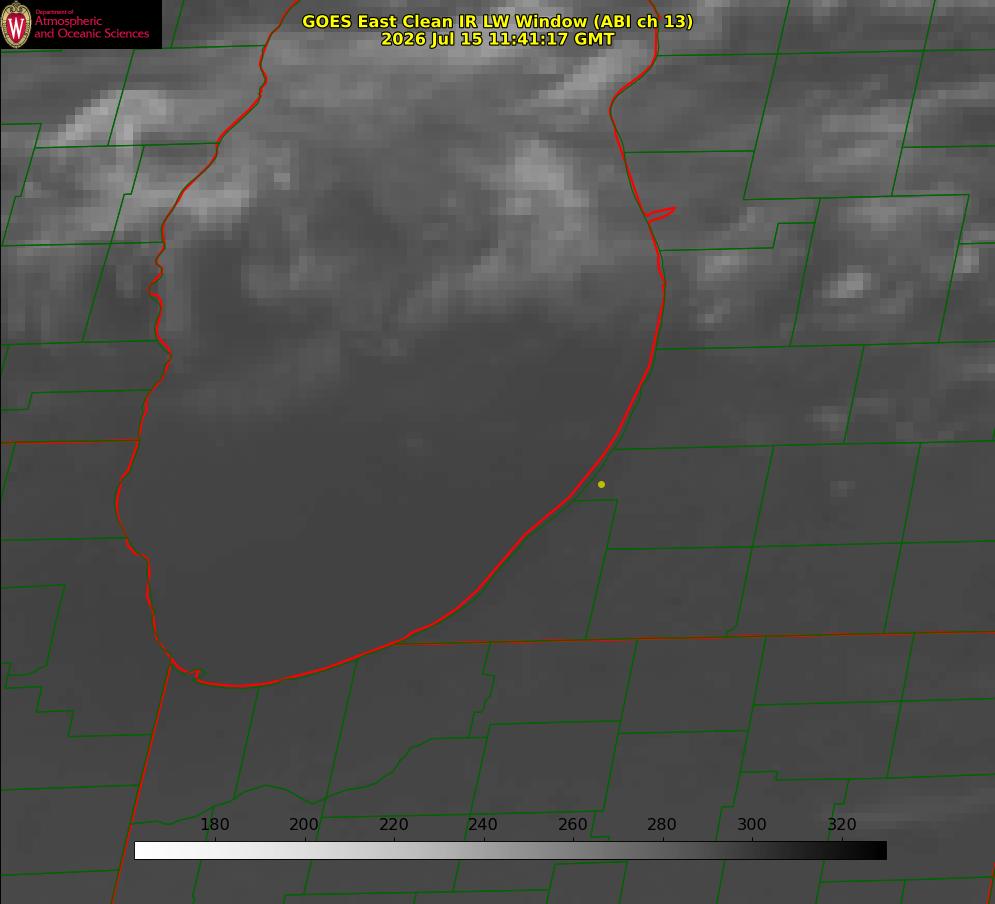Screen dimensions: 995x904
Task: Click the yellow dot location marker
Action: click(x=601, y=484)
